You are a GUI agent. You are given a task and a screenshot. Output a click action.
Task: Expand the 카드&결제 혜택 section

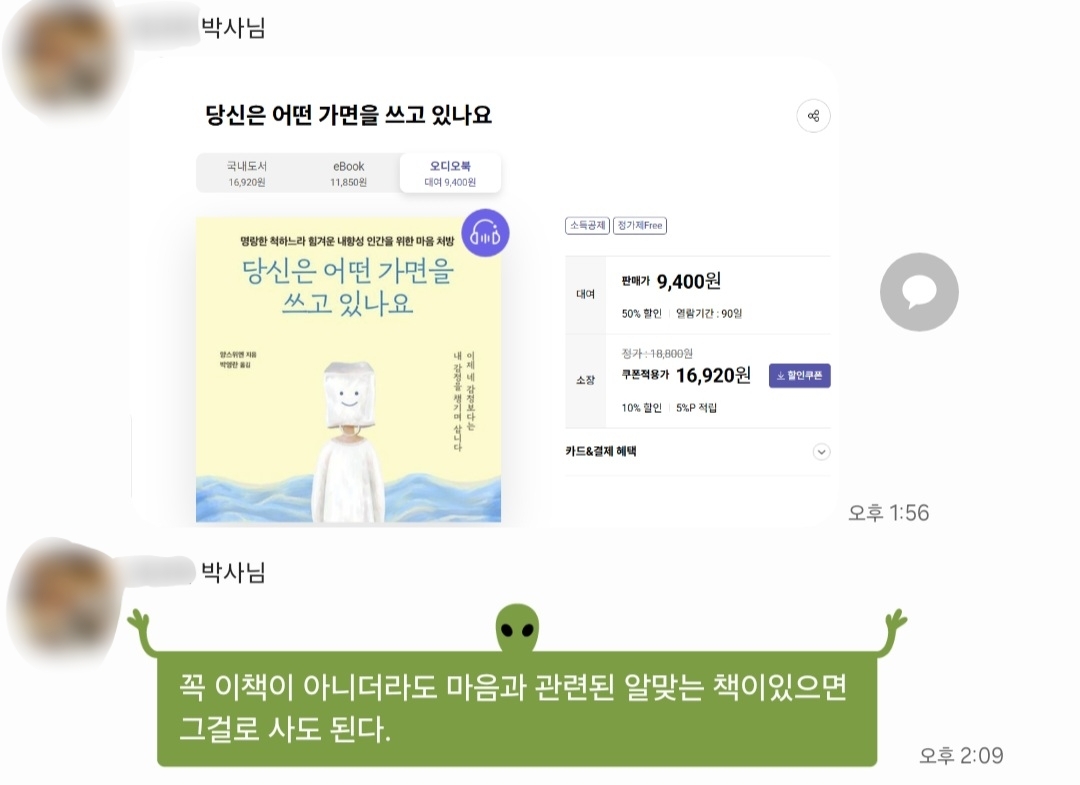pyautogui.click(x=698, y=452)
